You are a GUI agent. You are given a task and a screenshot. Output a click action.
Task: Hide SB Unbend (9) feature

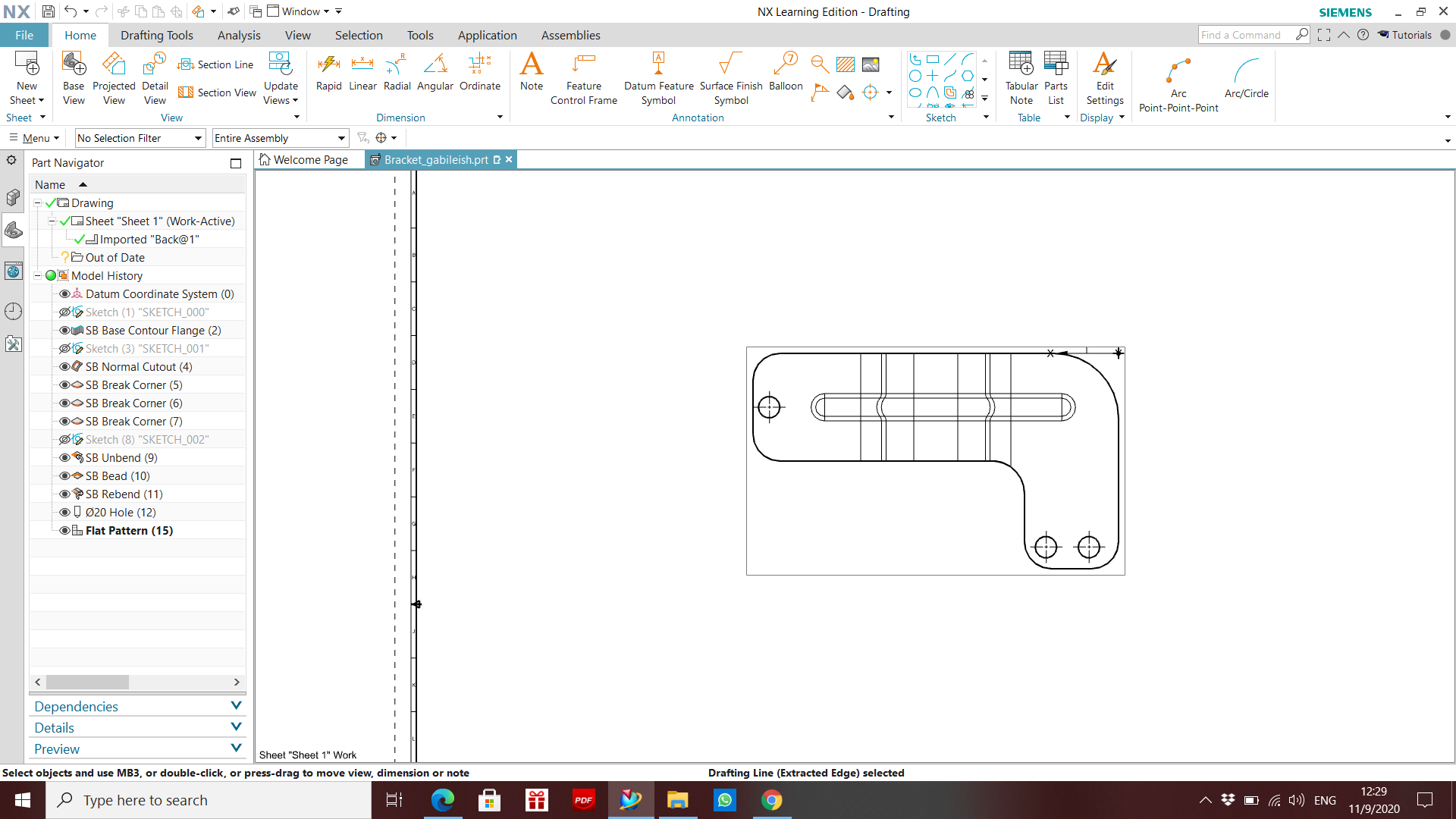64,458
